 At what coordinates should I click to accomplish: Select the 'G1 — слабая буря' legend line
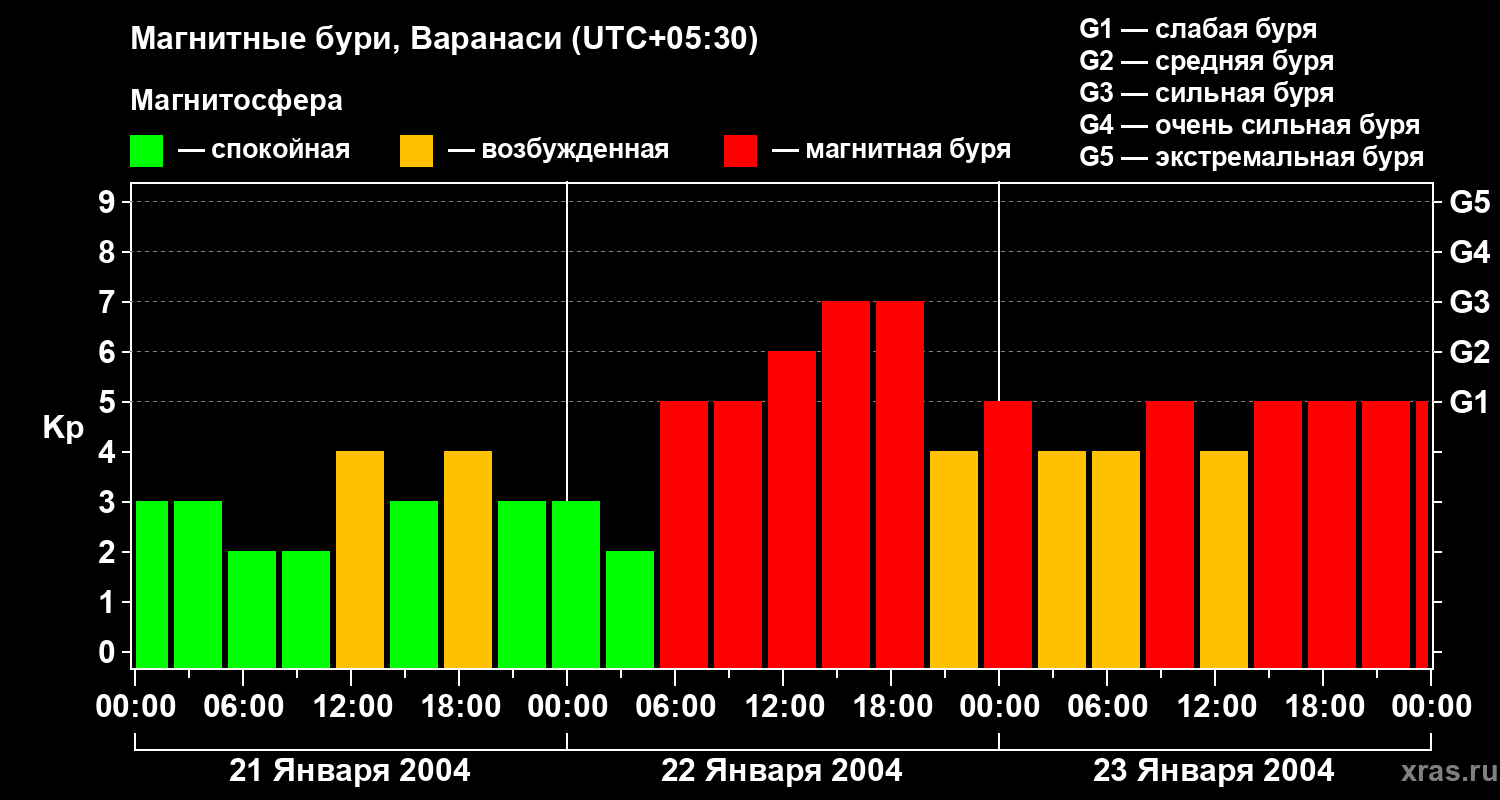(1198, 29)
